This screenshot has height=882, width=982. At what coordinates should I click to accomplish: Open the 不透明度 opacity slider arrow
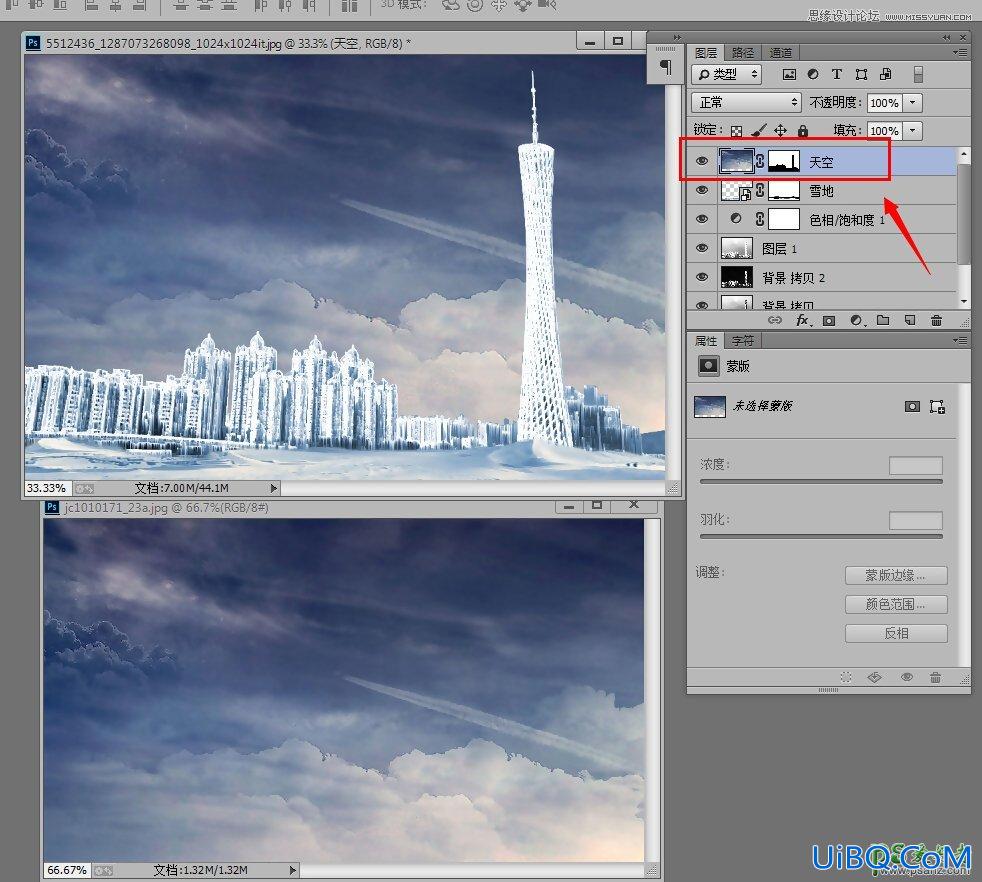click(912, 102)
